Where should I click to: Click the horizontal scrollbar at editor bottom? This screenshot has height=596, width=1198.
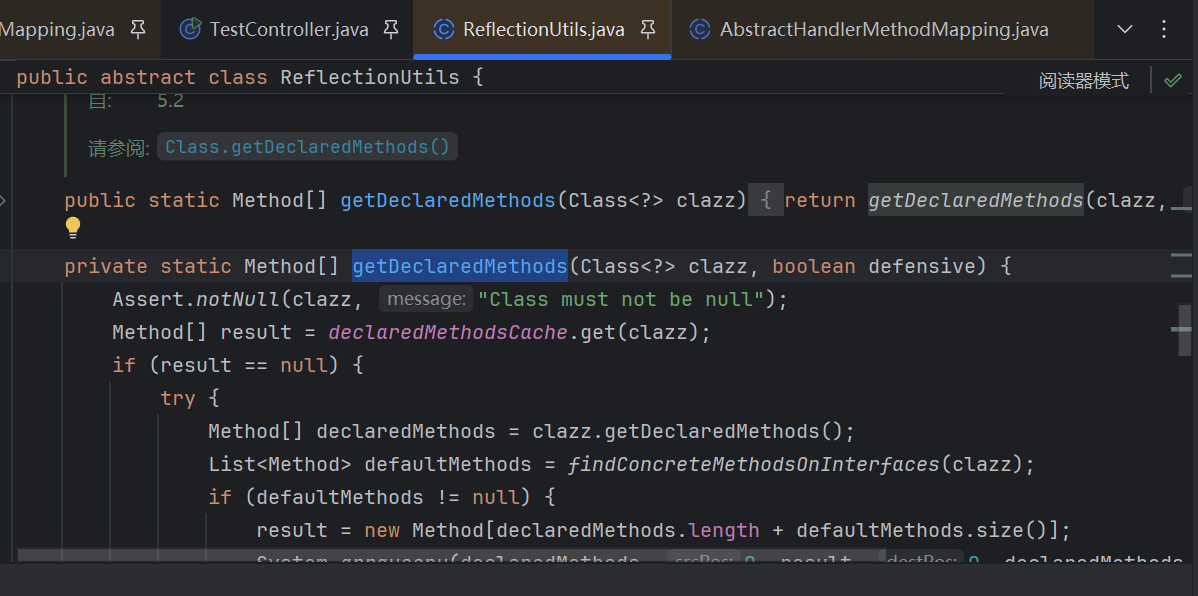coord(451,556)
